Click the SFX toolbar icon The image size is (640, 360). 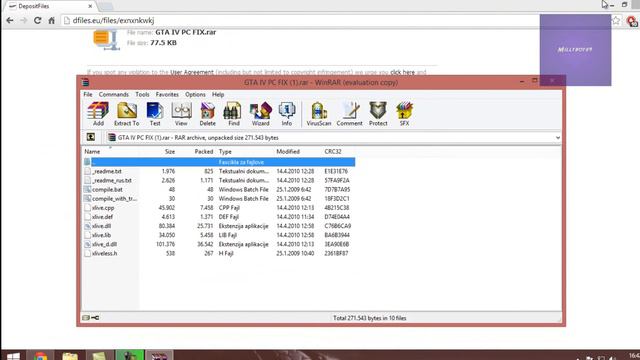pyautogui.click(x=404, y=114)
